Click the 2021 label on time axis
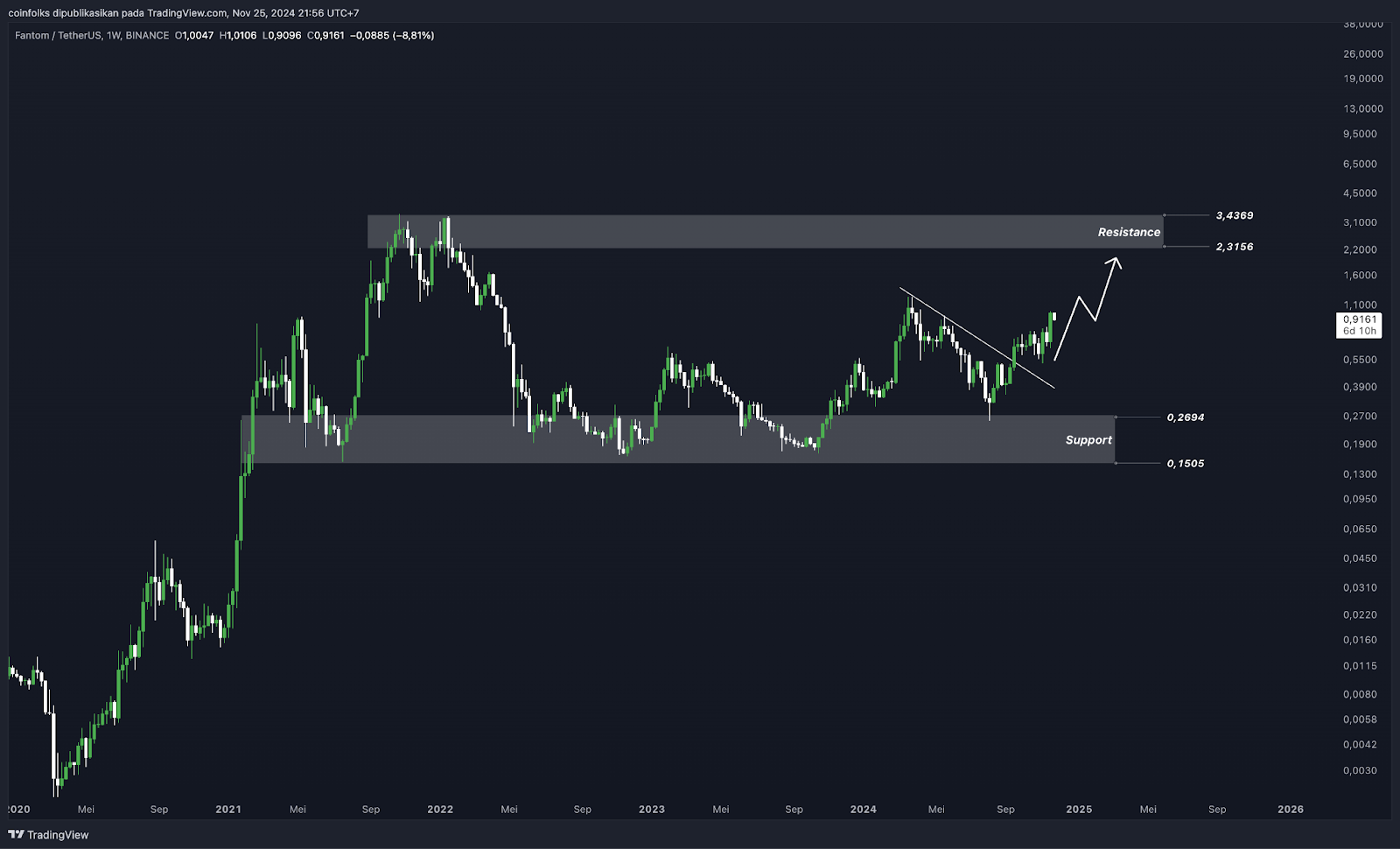The height and width of the screenshot is (849, 1400). pos(228,810)
